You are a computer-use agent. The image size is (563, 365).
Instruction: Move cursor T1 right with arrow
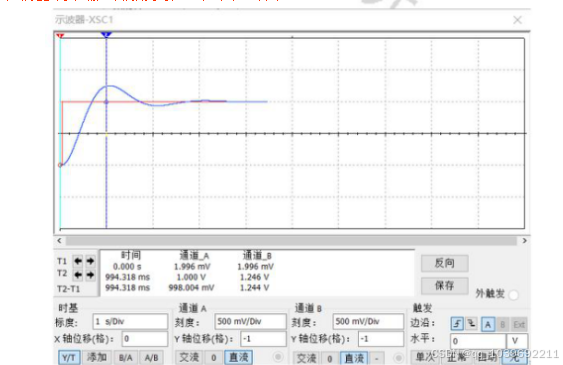[90, 261]
